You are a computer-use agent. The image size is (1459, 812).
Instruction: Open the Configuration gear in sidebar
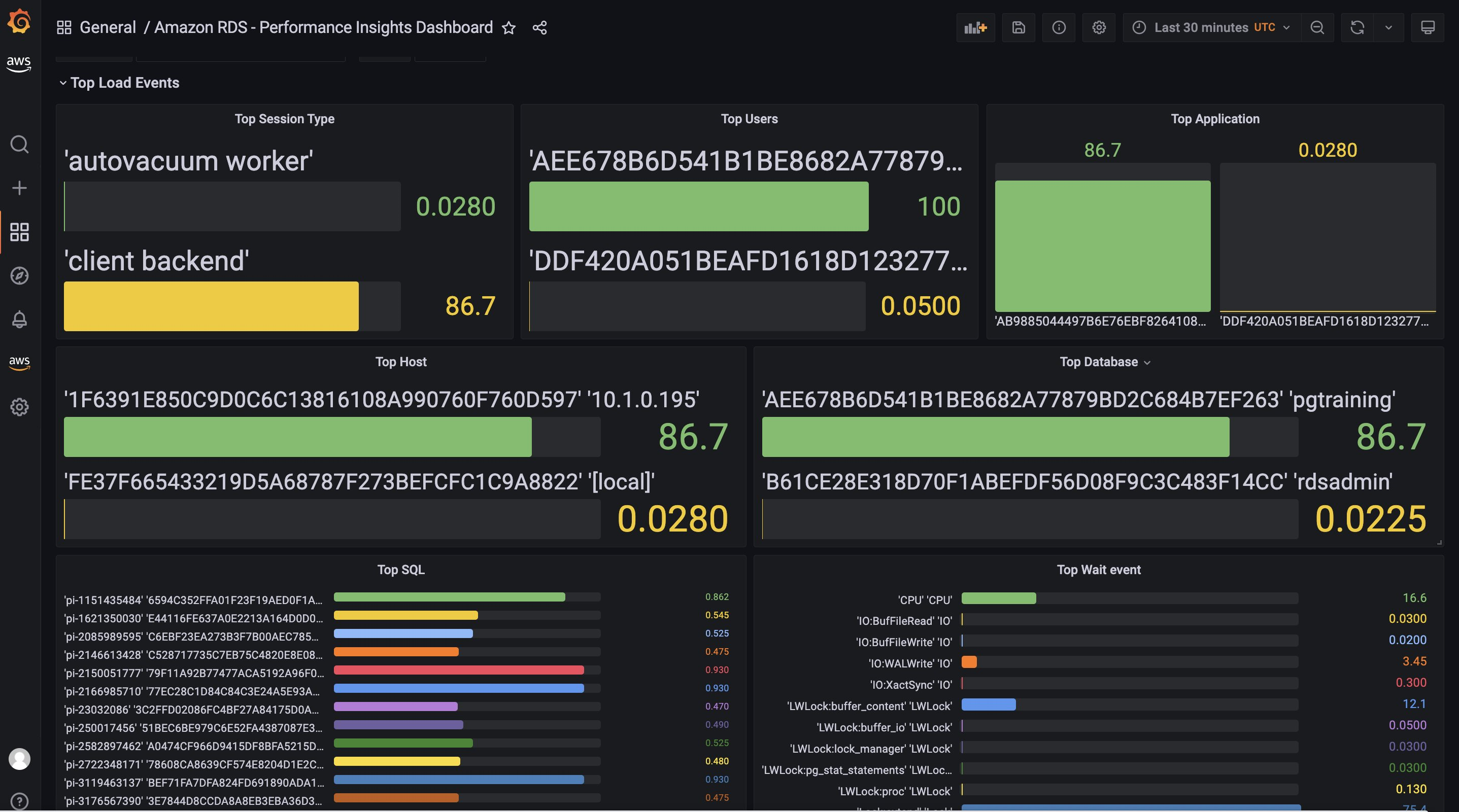click(x=19, y=407)
